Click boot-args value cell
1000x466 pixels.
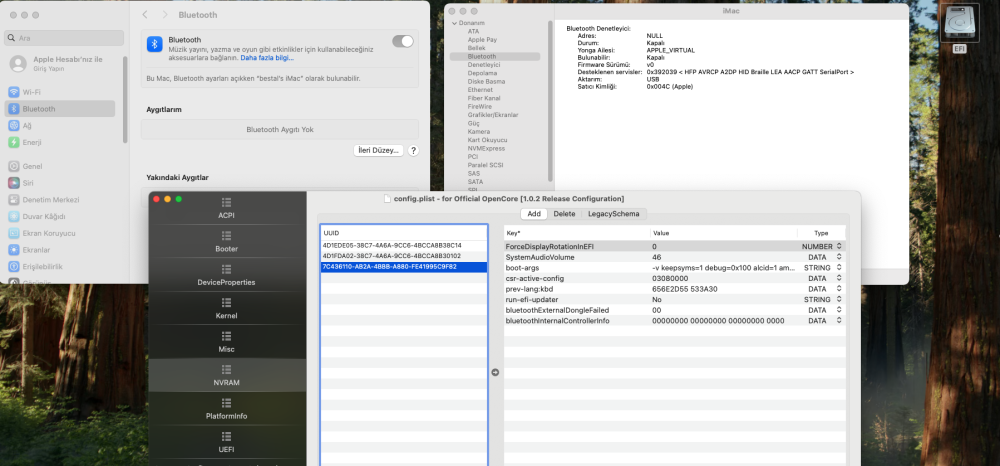(x=723, y=268)
